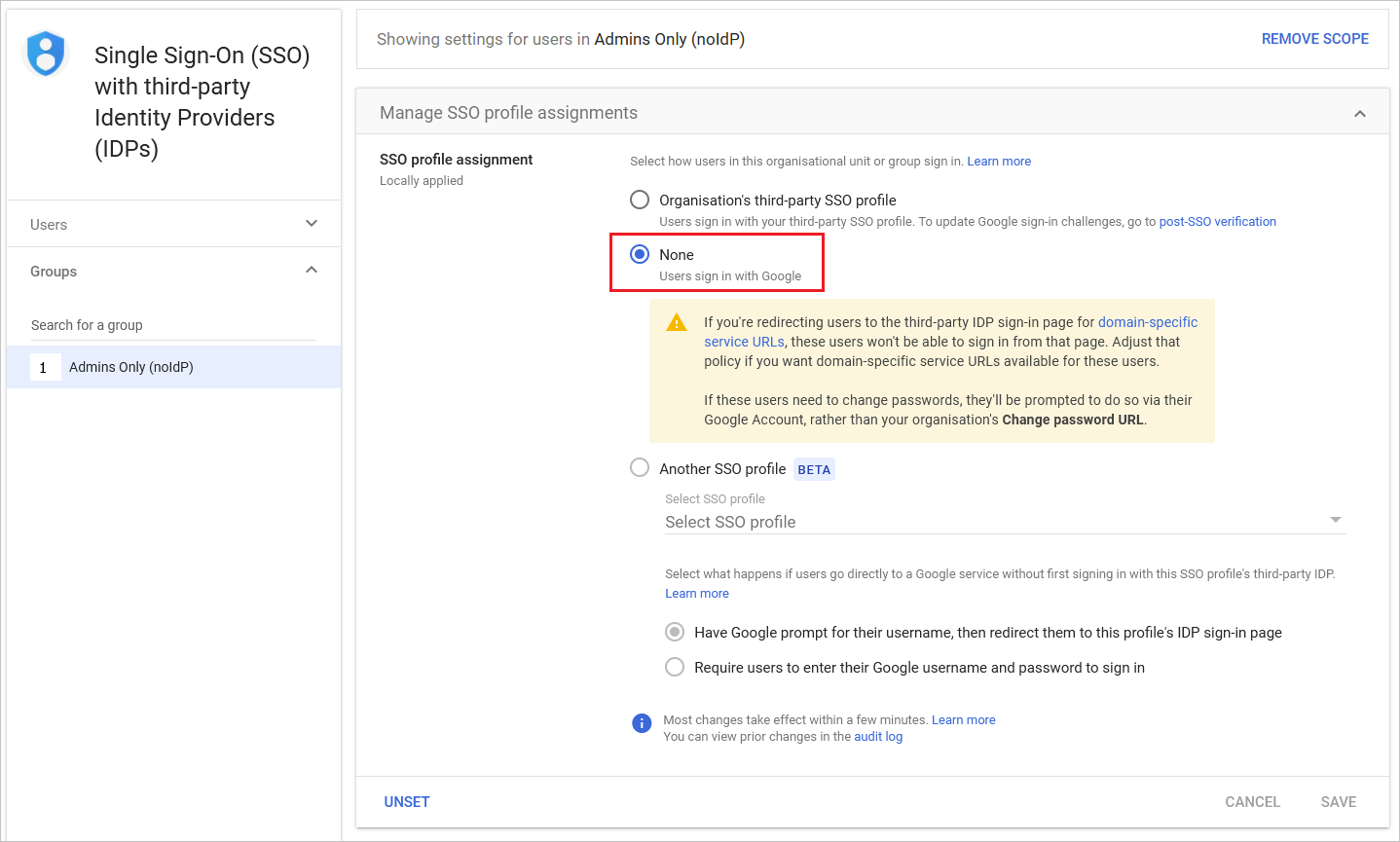The height and width of the screenshot is (842, 1400).
Task: Expand the Users section in the sidebar
Action: (311, 223)
